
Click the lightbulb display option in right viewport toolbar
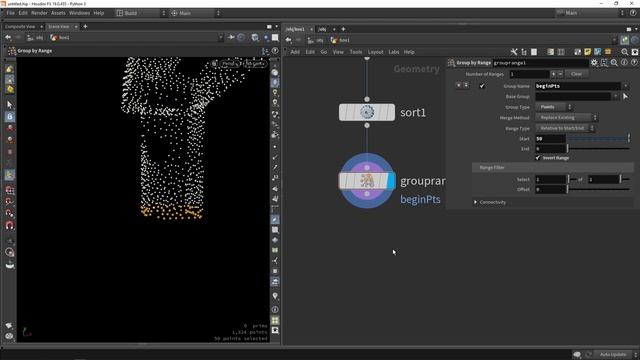[x=275, y=93]
